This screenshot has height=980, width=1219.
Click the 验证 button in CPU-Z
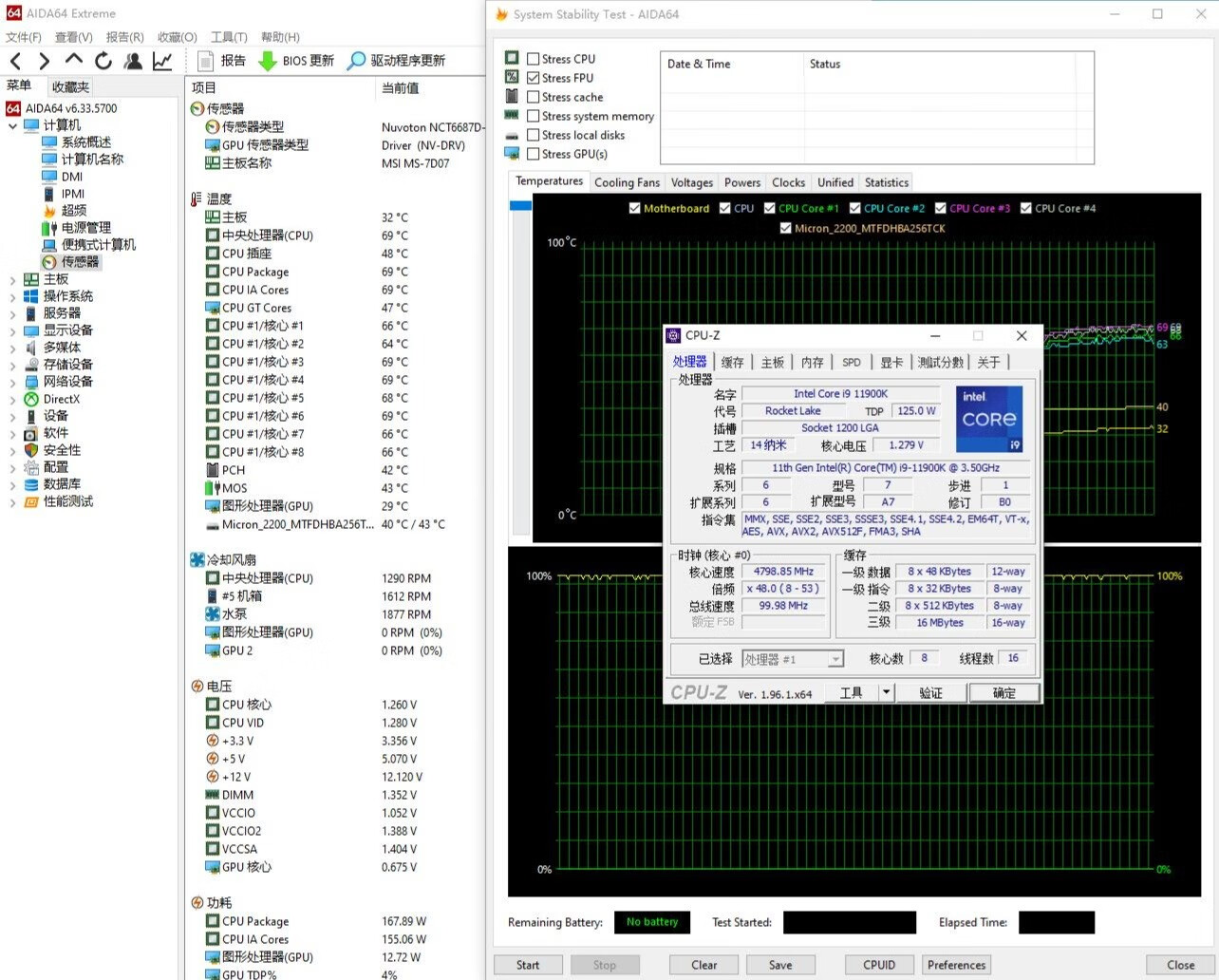coord(930,692)
